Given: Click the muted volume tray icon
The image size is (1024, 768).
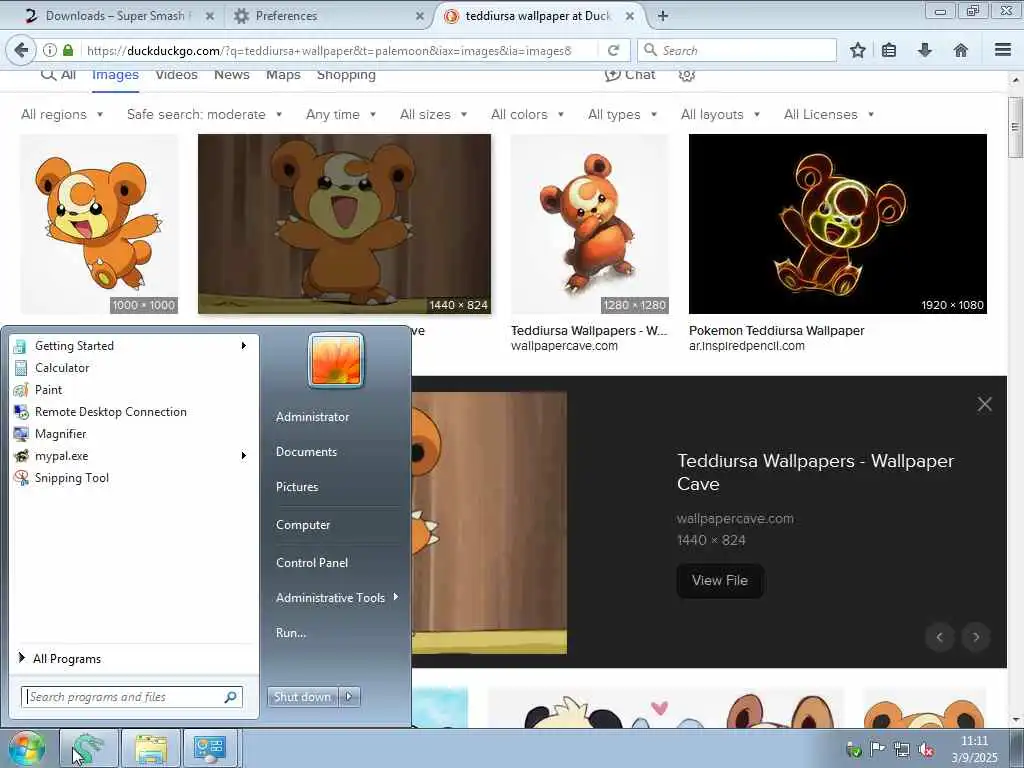Looking at the screenshot, I should pyautogui.click(x=925, y=749).
